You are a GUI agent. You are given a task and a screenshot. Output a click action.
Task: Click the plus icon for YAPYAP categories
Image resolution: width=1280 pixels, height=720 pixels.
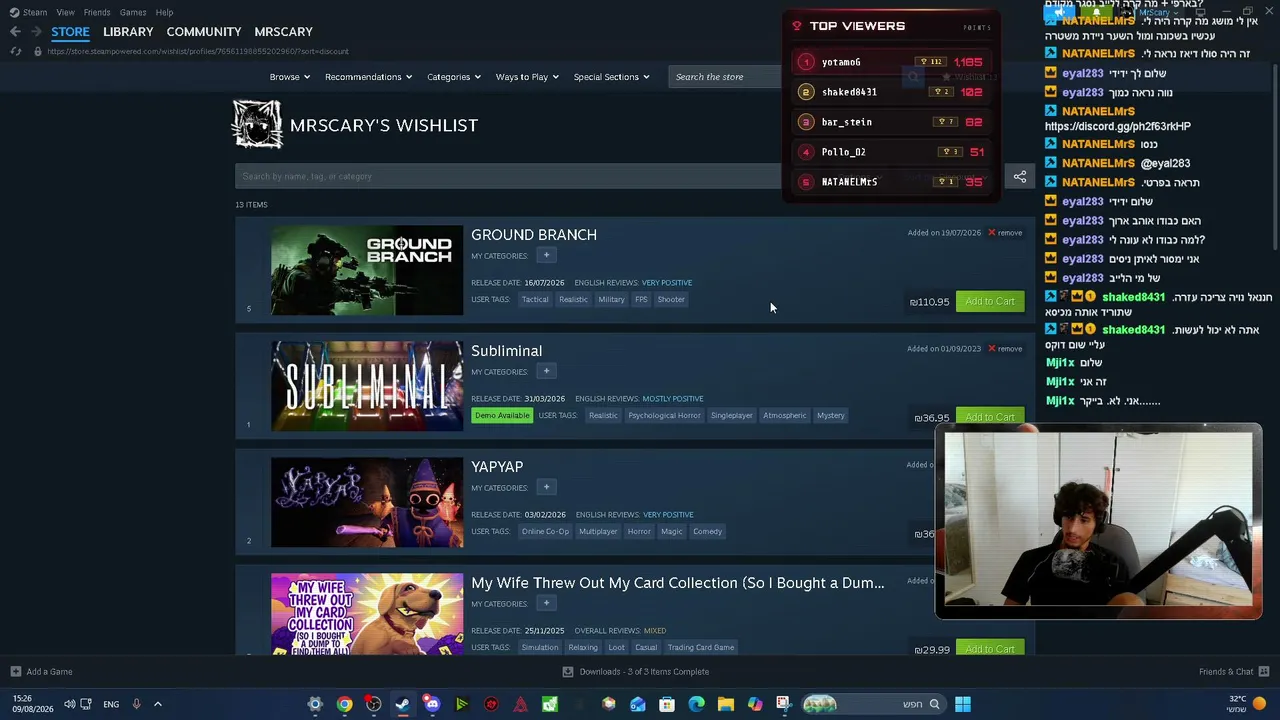pos(546,487)
